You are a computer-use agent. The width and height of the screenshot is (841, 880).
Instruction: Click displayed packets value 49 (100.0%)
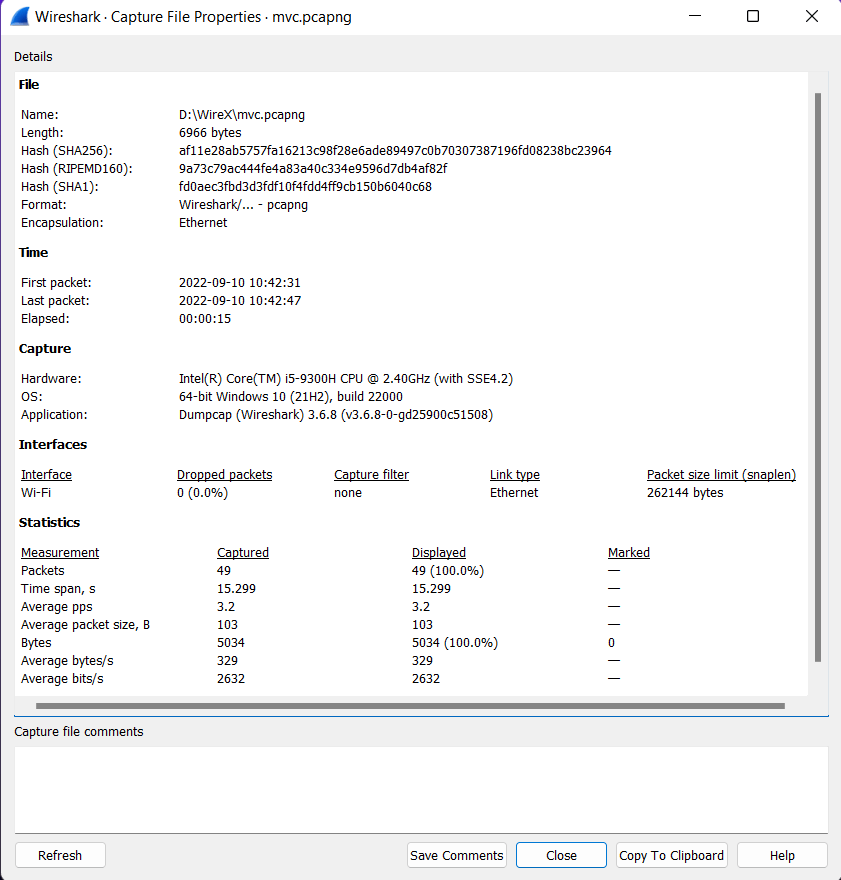click(x=448, y=570)
